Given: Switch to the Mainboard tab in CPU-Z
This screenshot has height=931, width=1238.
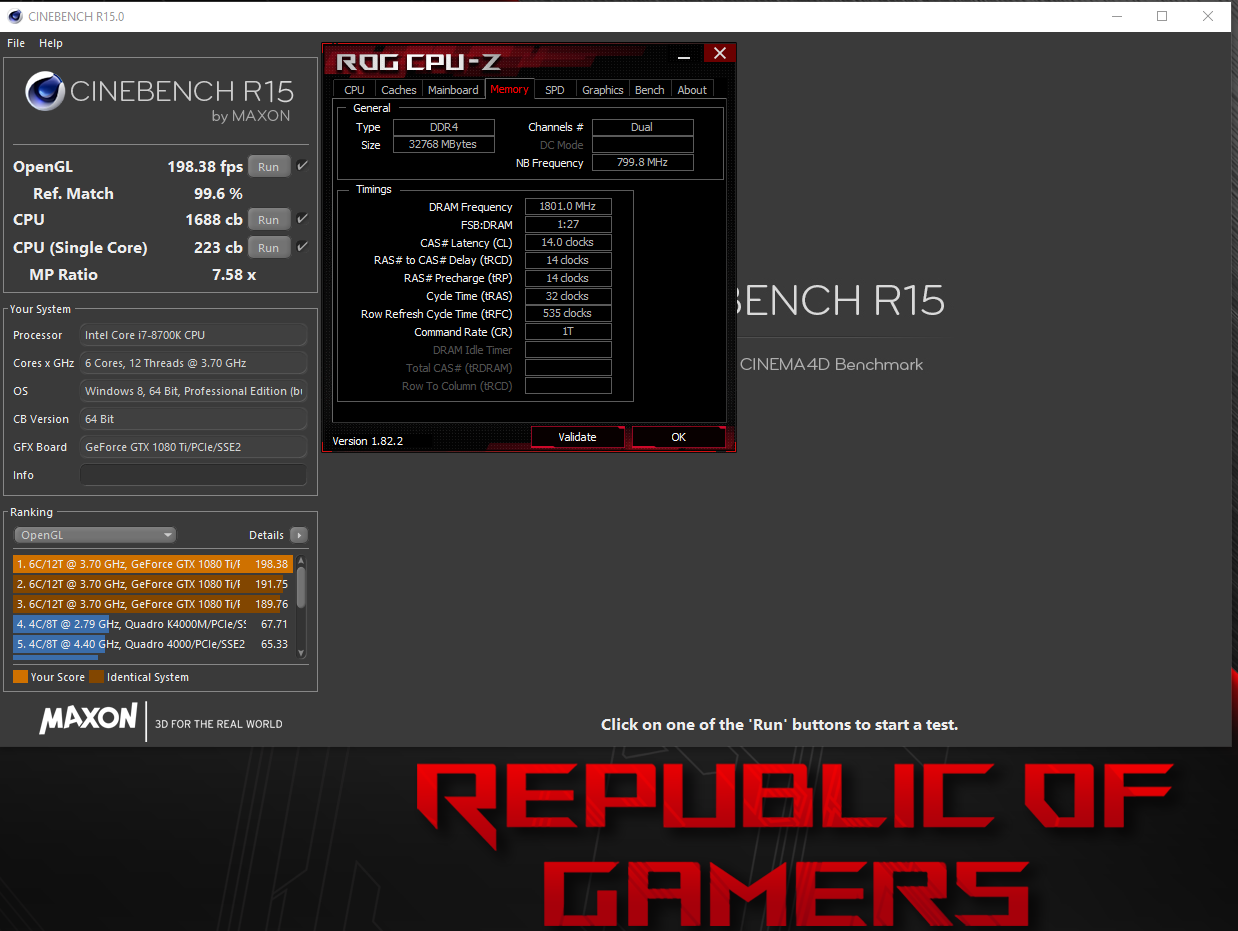Looking at the screenshot, I should [x=453, y=90].
